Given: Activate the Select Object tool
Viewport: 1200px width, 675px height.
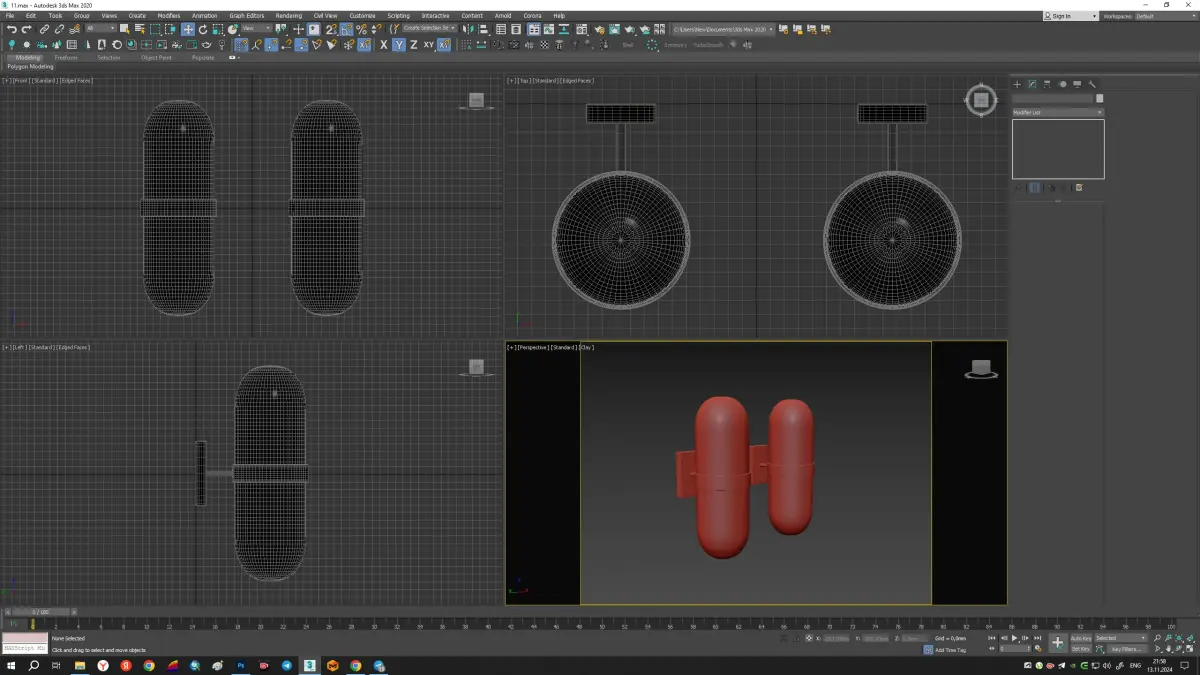Looking at the screenshot, I should (x=124, y=29).
